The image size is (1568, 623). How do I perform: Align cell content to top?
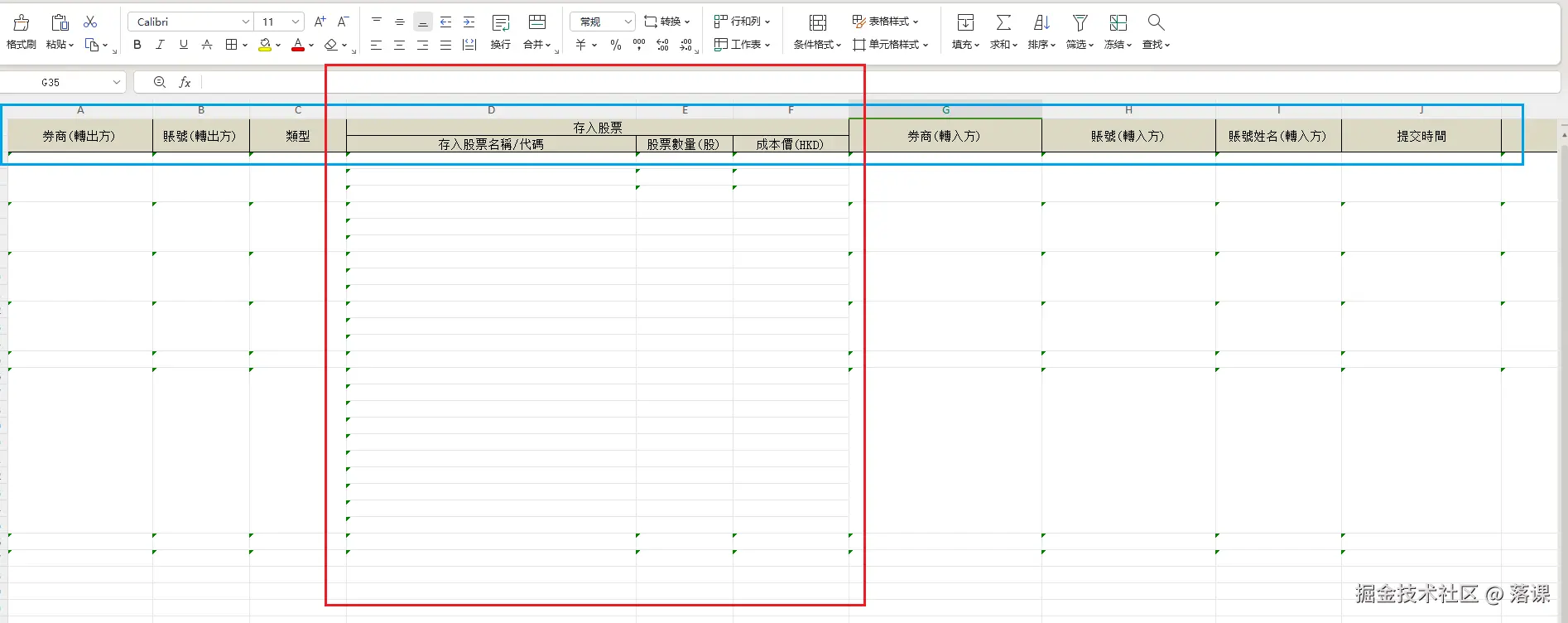point(377,22)
